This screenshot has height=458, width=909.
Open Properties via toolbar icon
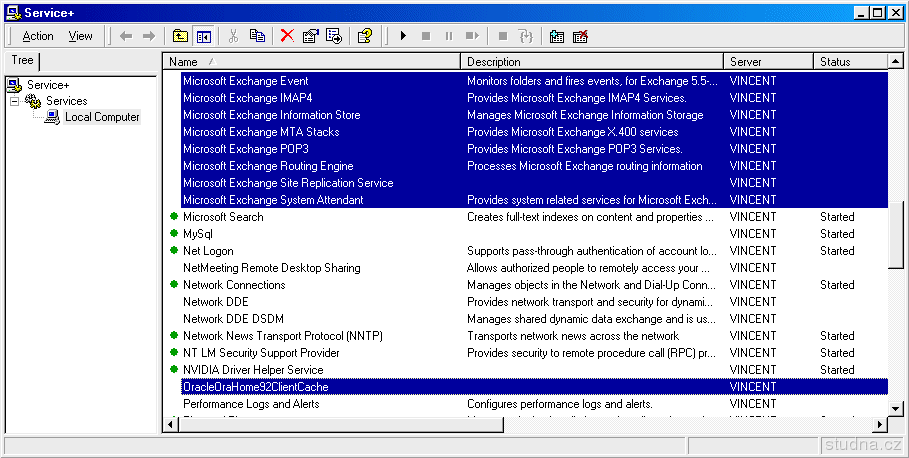point(310,36)
